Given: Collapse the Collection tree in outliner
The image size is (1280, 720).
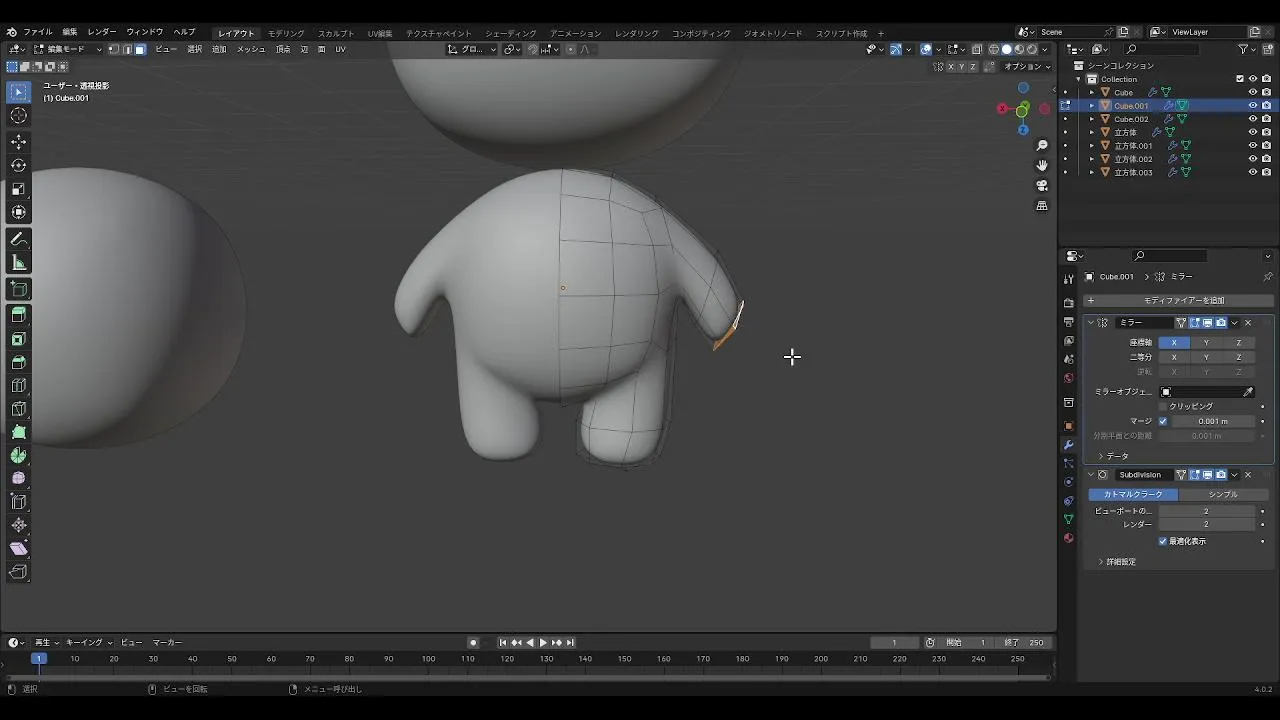Looking at the screenshot, I should pos(1078,79).
